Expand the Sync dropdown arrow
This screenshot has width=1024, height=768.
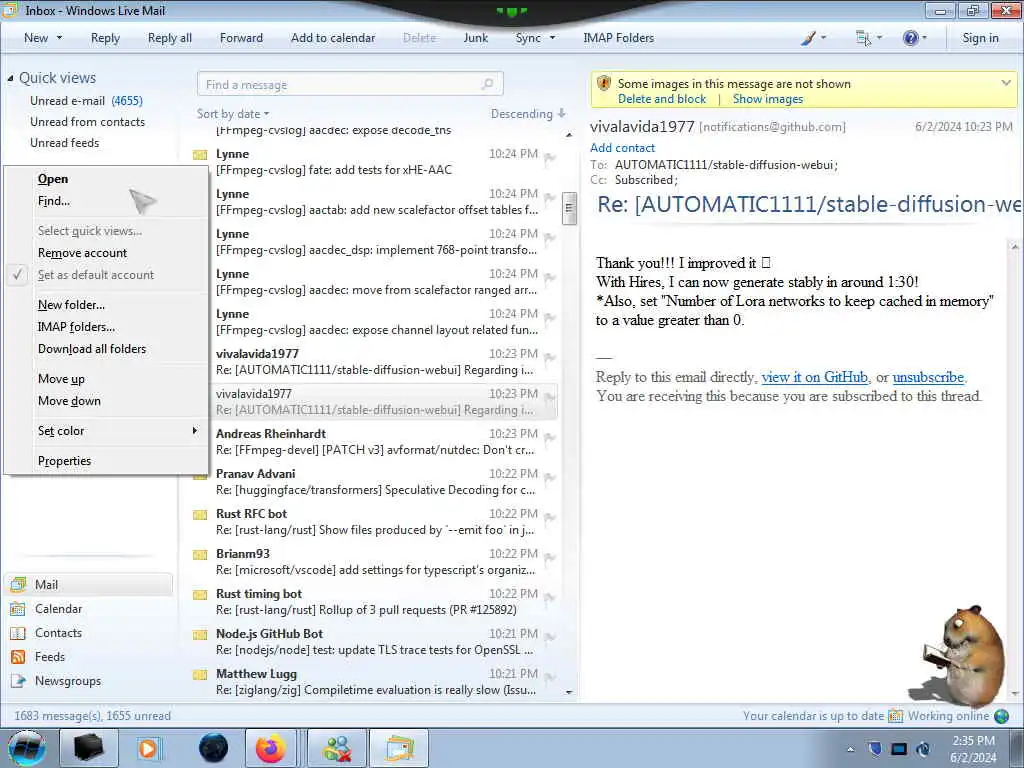pyautogui.click(x=552, y=38)
